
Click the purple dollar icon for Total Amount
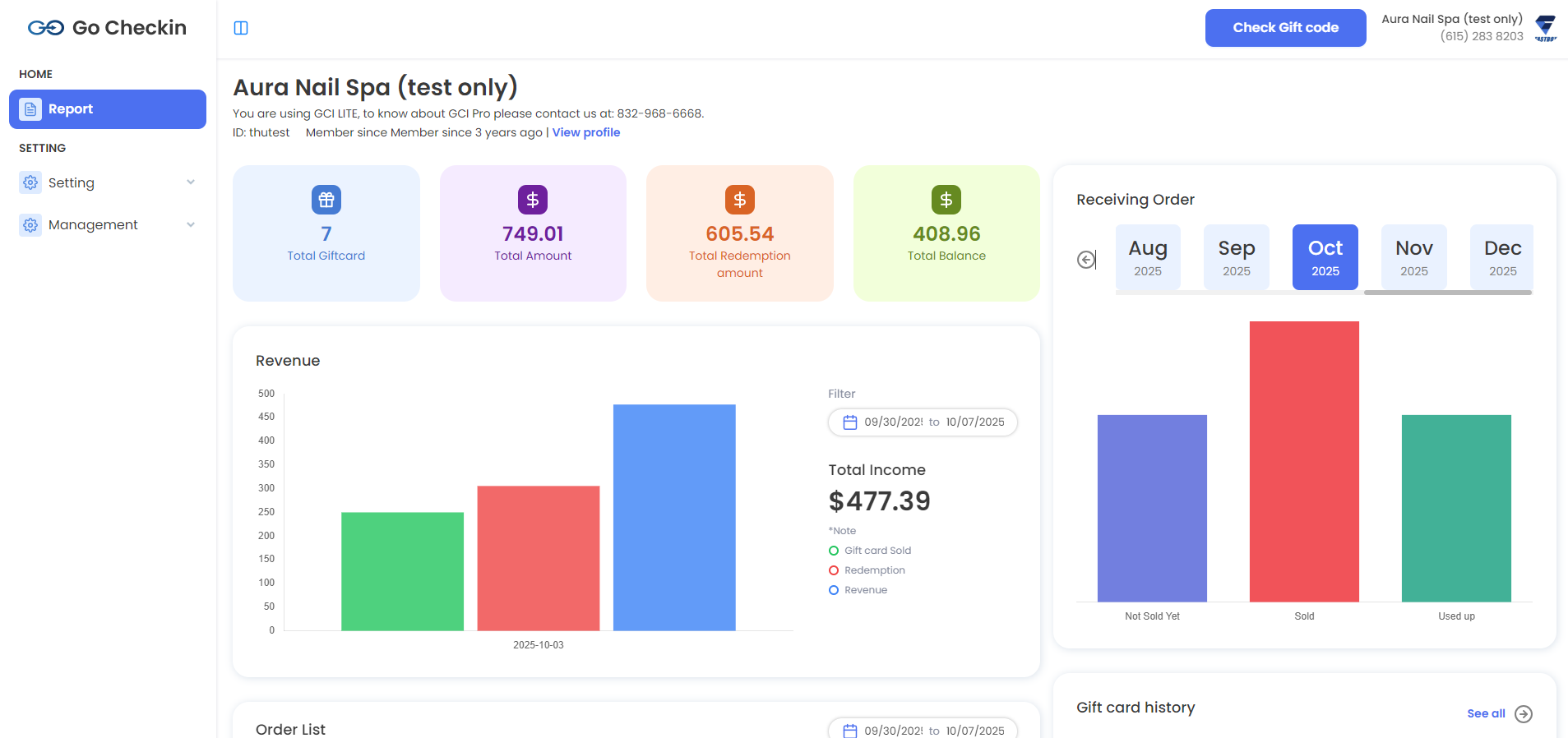pos(533,200)
